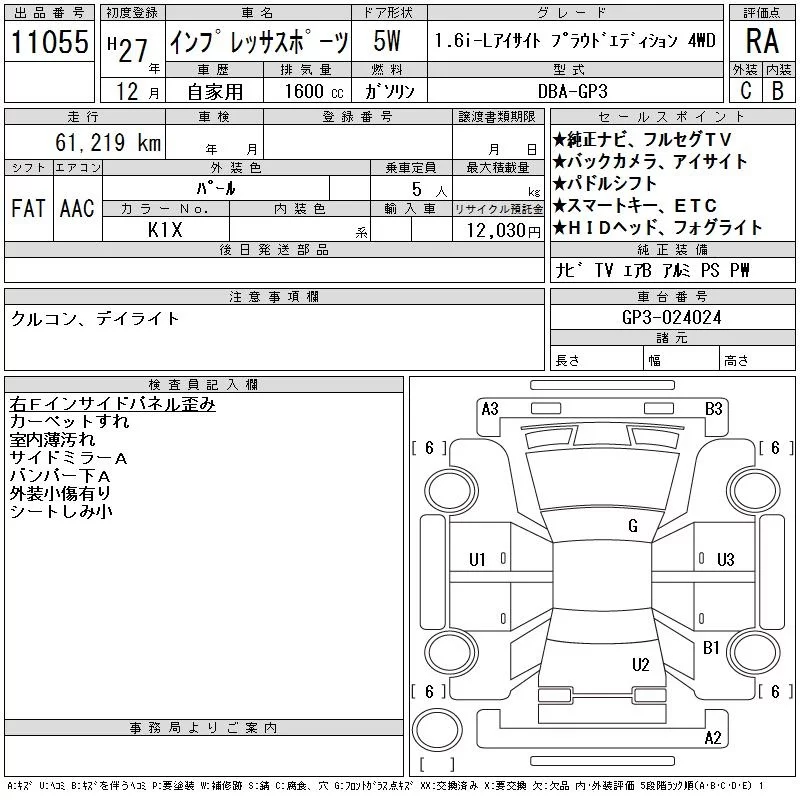The image size is (800, 800).
Task: Click the chassis number GP3-024024
Action: click(671, 317)
